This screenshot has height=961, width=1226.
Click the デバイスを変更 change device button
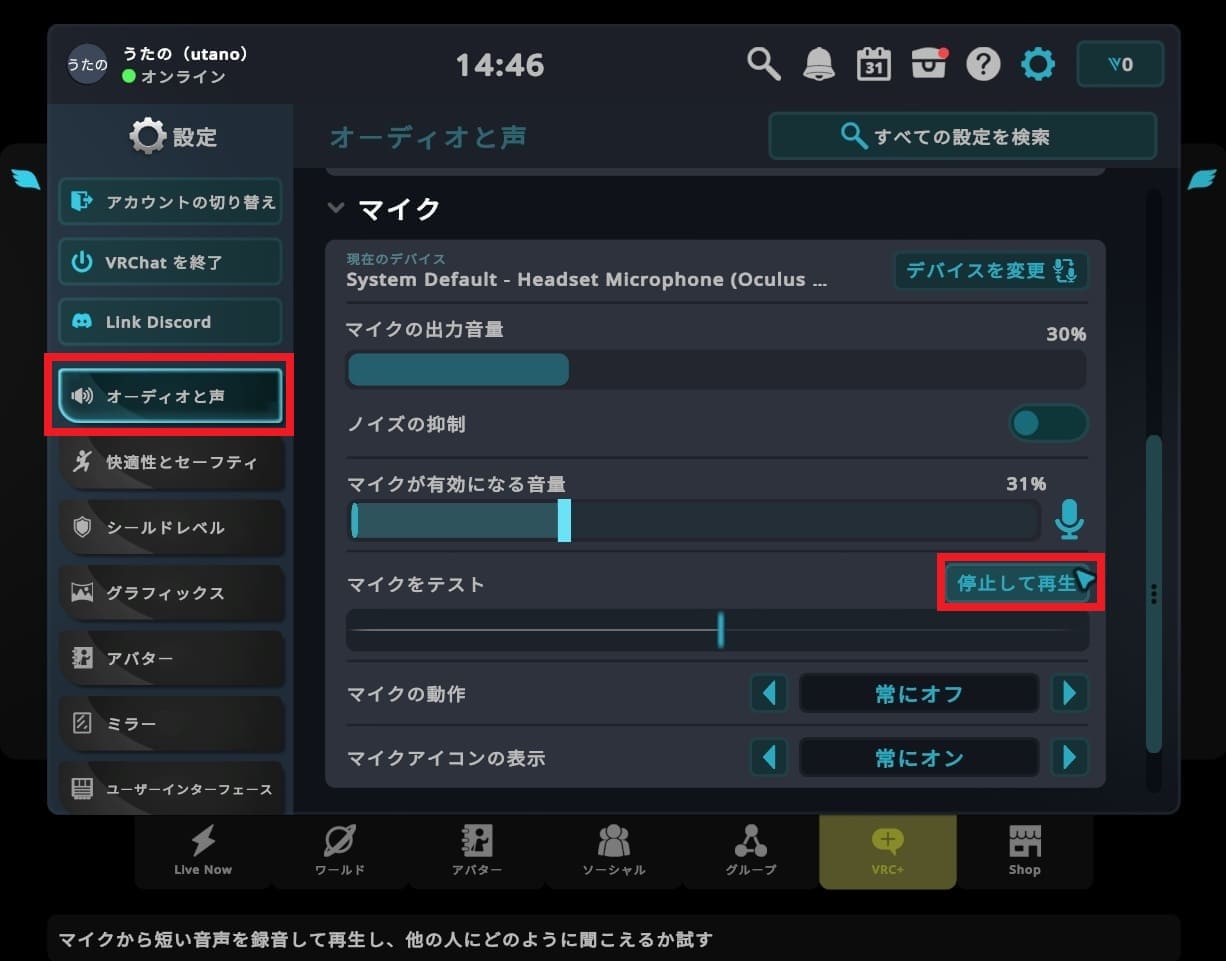(x=990, y=270)
